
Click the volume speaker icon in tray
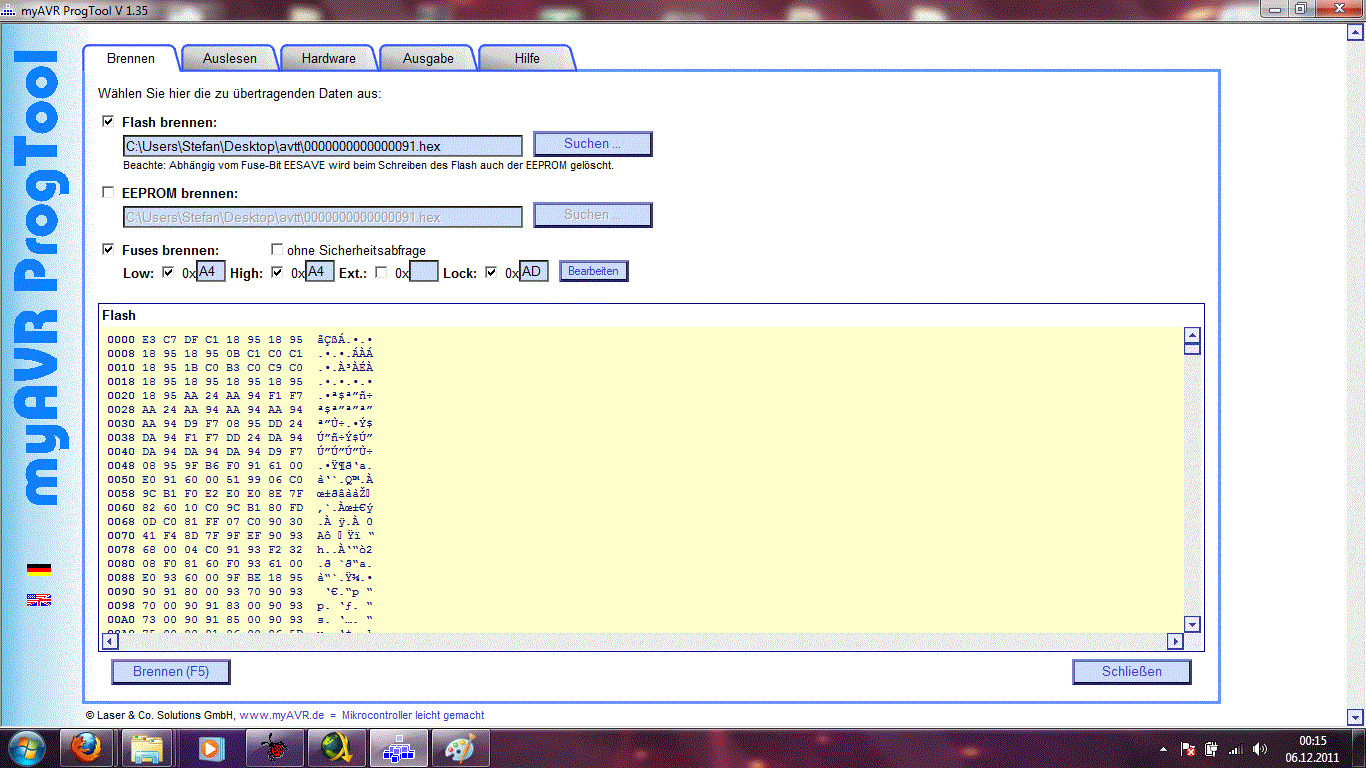1259,749
